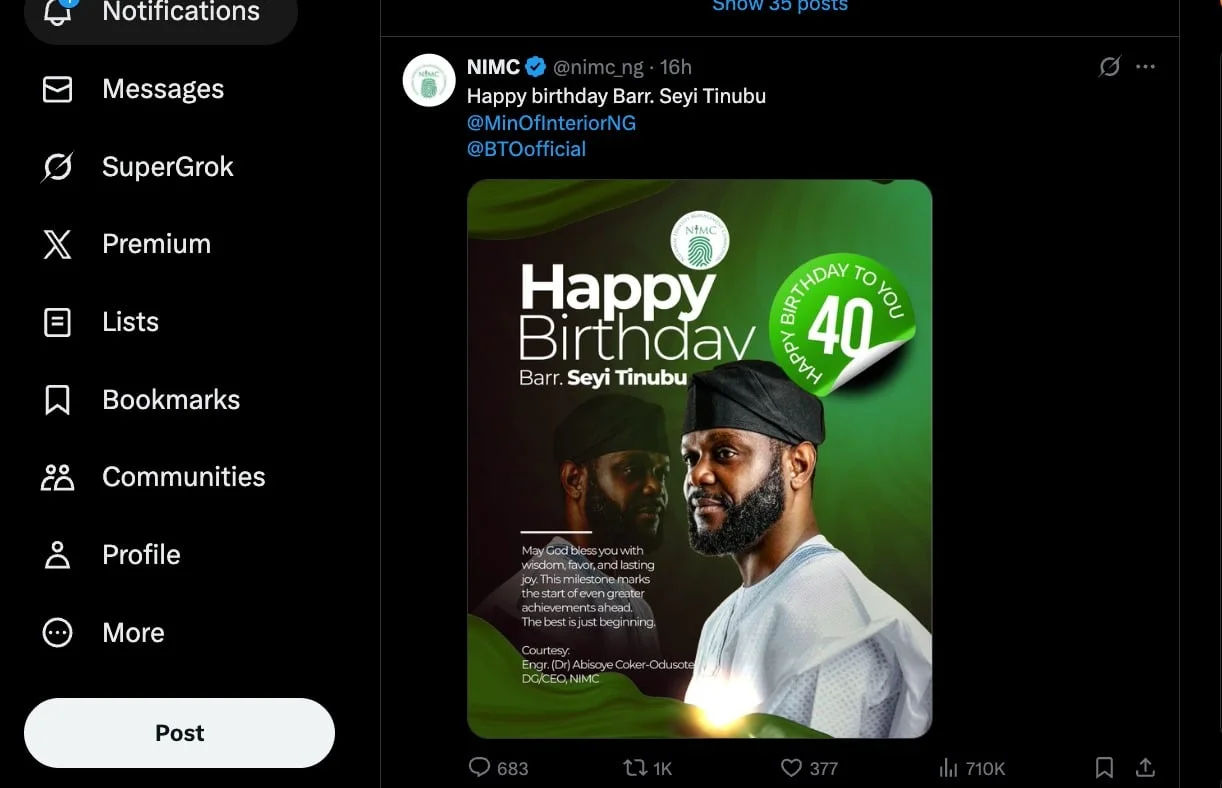Open Lists icon in sidebar

(58, 322)
